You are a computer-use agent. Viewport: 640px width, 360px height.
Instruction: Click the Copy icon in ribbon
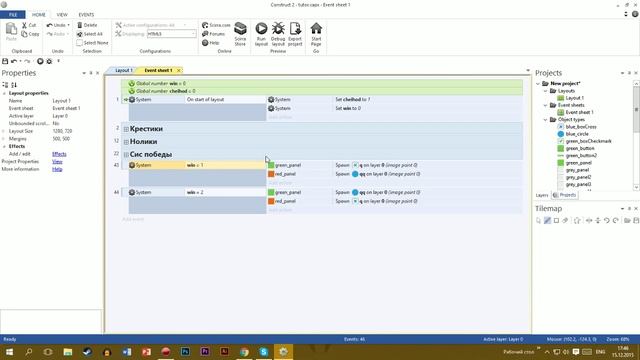[24, 34]
